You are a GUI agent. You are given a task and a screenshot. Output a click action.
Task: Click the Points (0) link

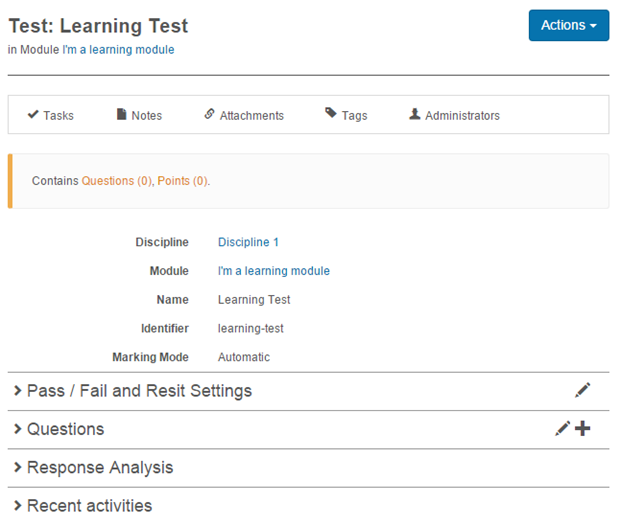point(182,181)
